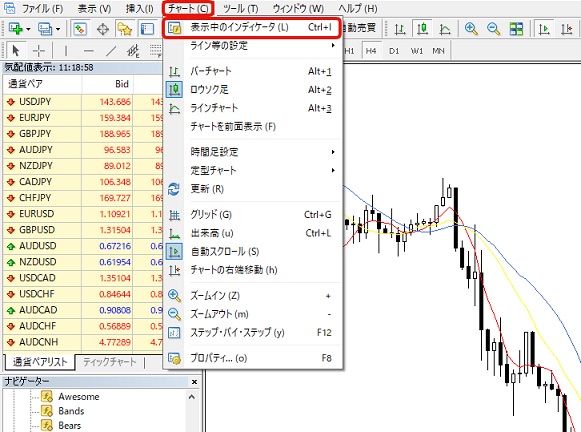Toggle チャートの右端移動 (h) menu entry
The width and height of the screenshot is (581, 432).
[252, 270]
